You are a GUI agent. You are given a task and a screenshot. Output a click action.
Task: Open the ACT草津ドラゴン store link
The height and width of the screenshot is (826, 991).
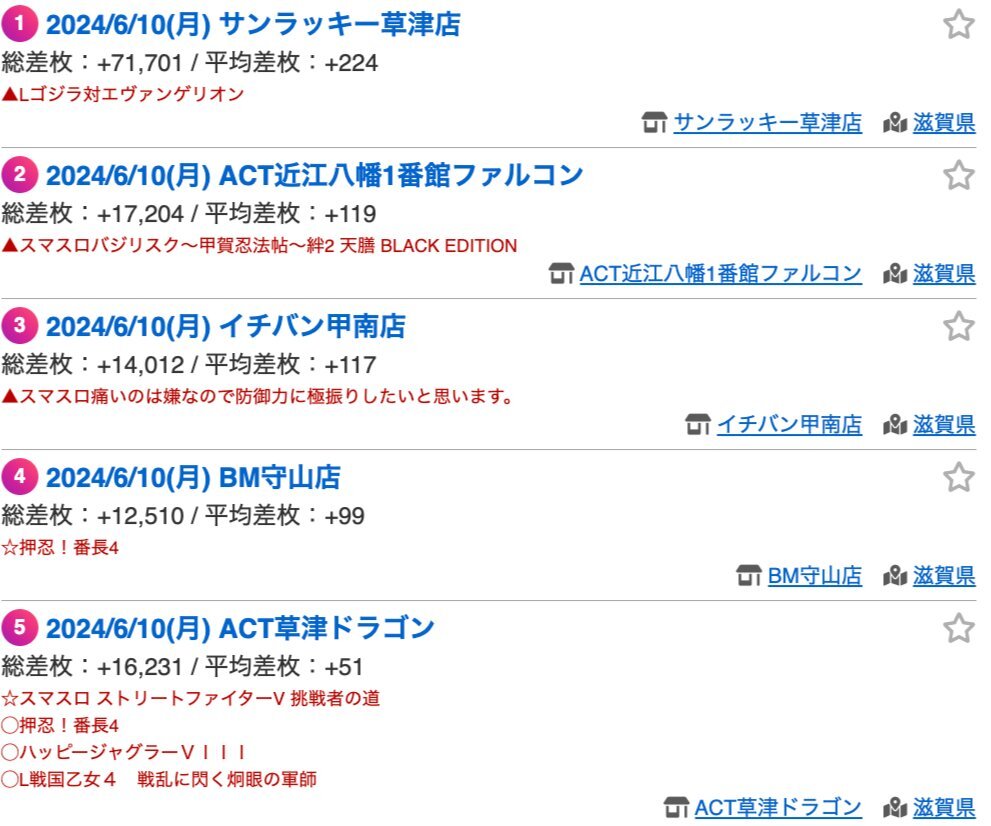coord(778,807)
